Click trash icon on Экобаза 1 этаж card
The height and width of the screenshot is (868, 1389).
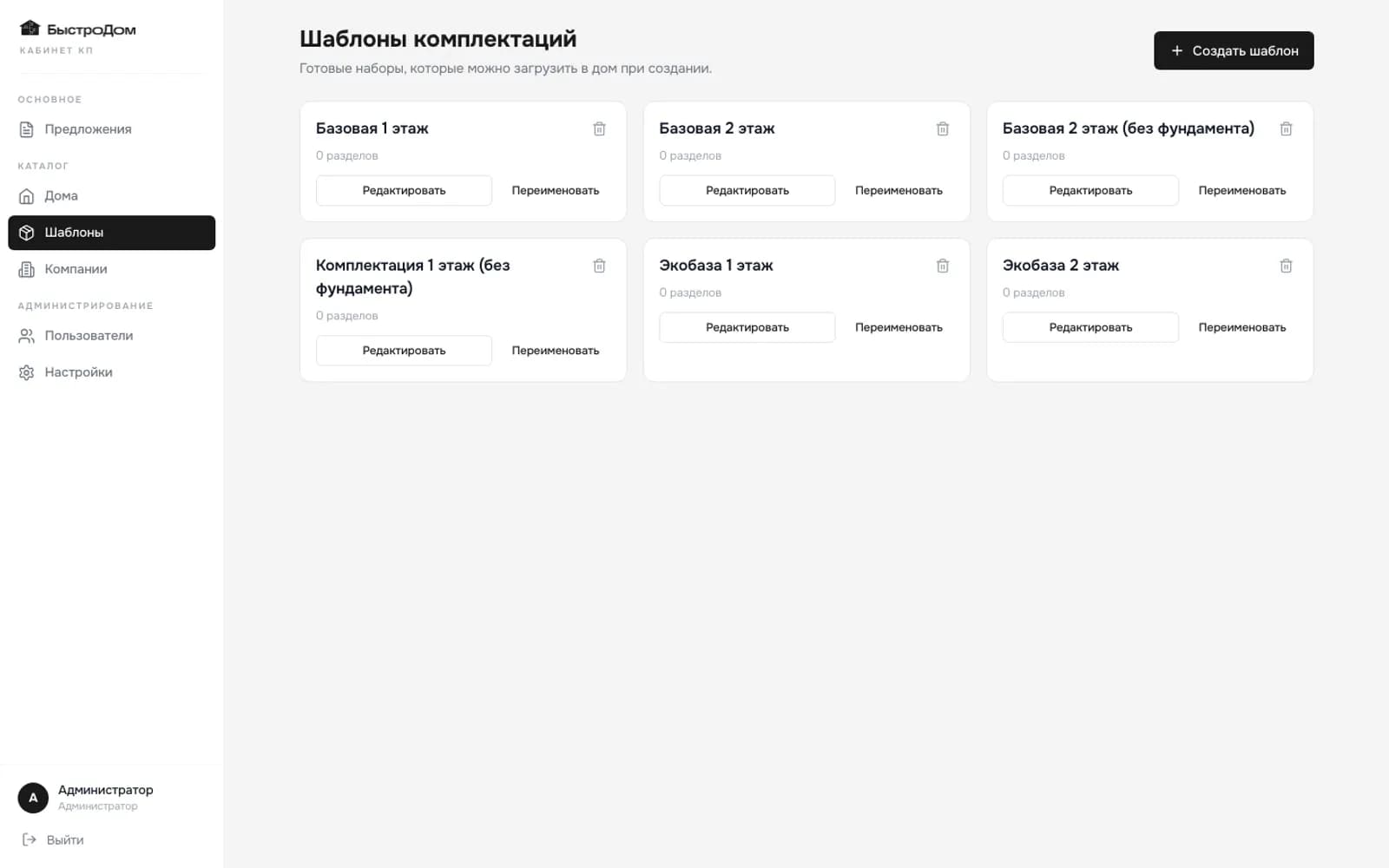click(943, 266)
